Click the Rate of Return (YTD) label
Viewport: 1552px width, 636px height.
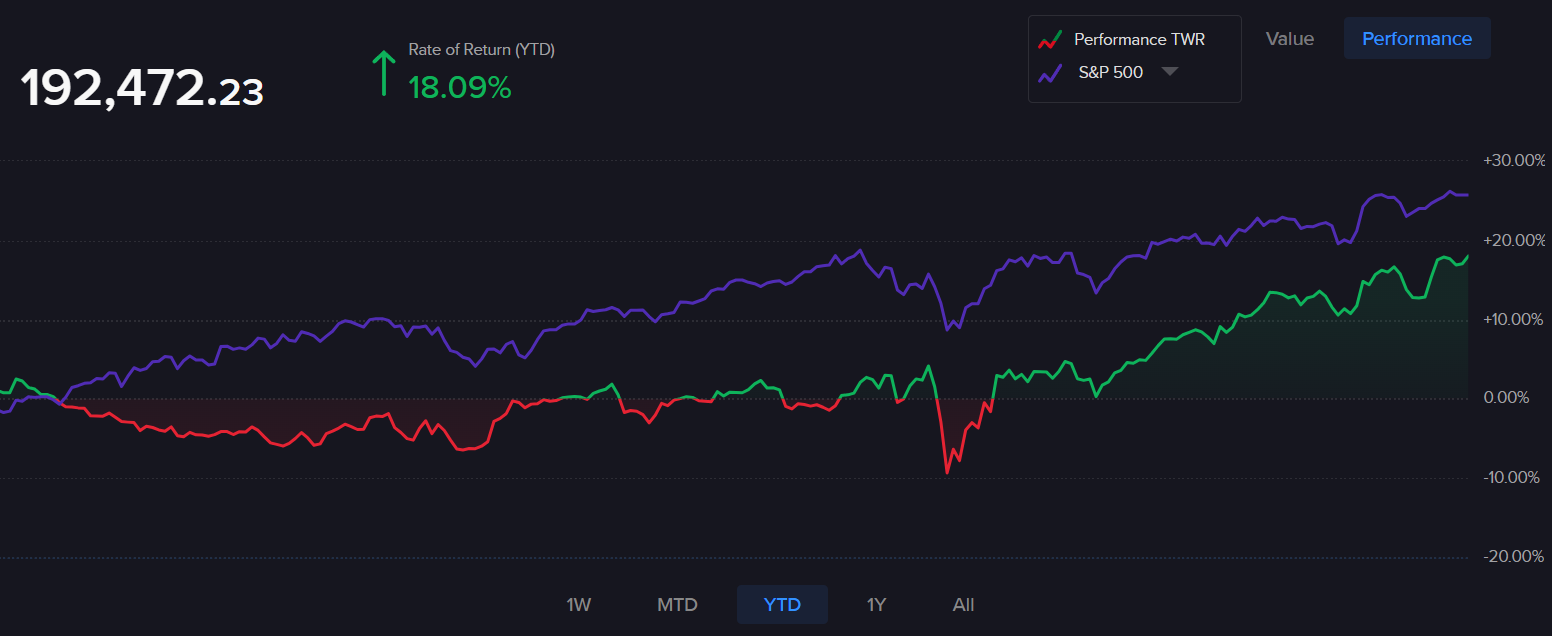click(481, 50)
